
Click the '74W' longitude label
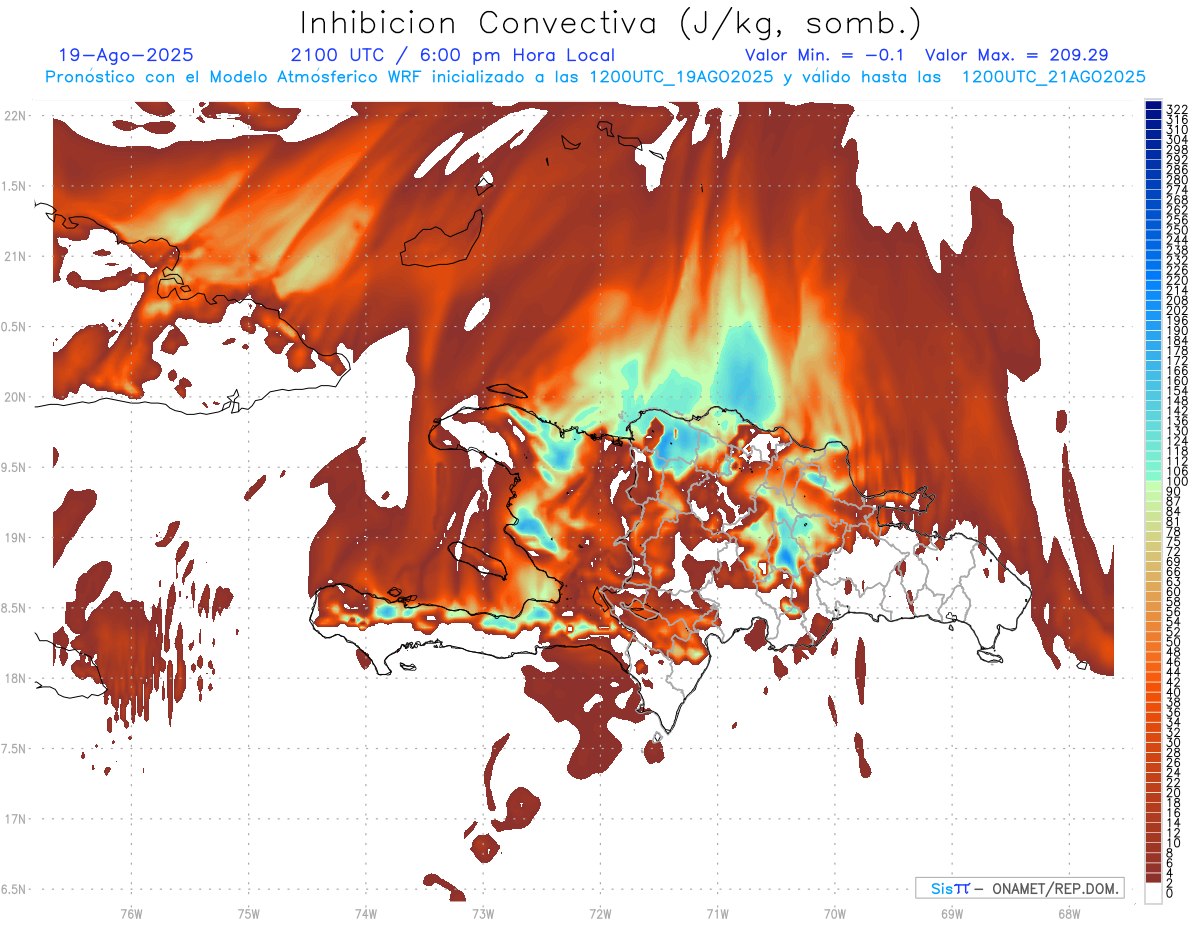[x=366, y=913]
